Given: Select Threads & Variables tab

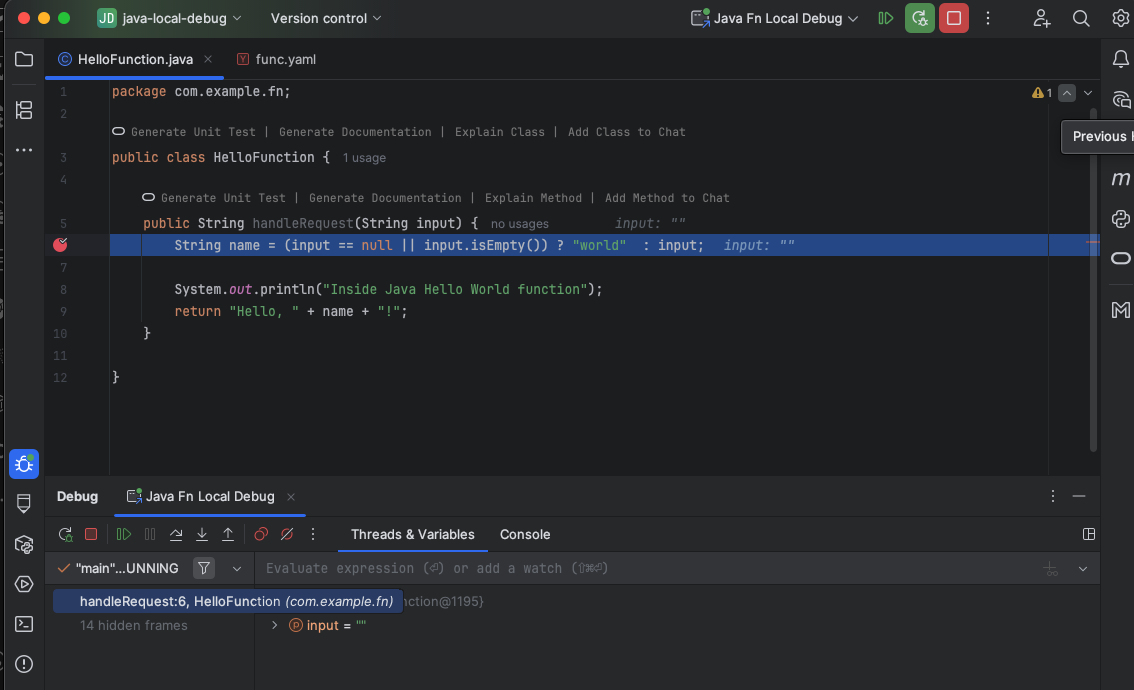Looking at the screenshot, I should click(x=412, y=534).
